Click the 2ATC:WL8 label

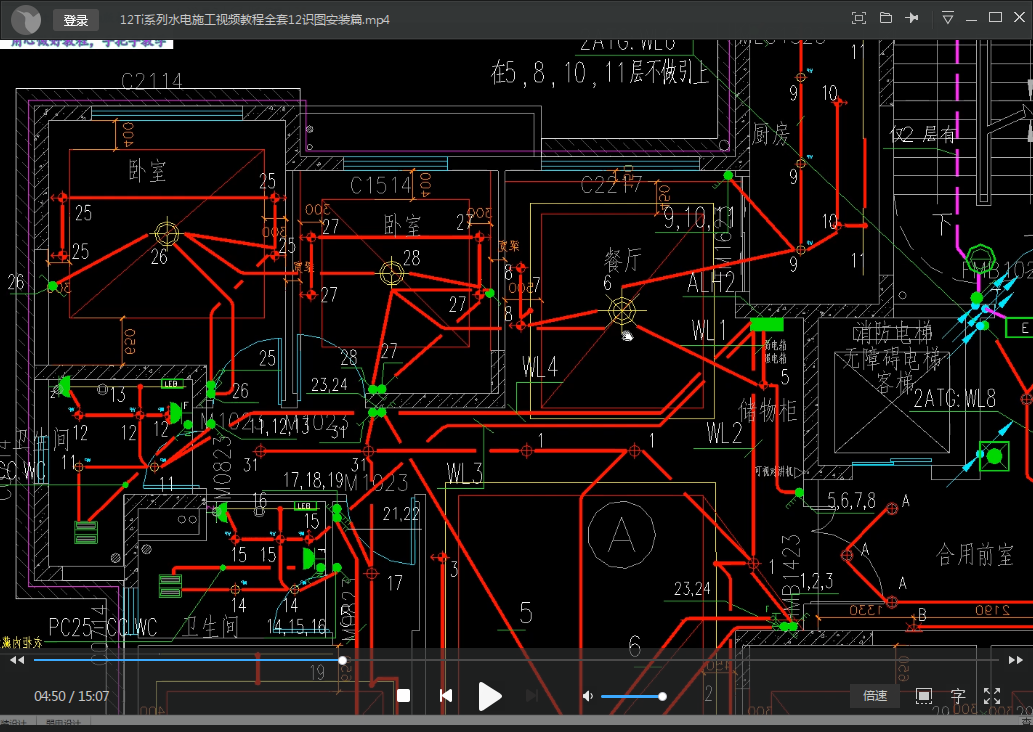(x=955, y=398)
